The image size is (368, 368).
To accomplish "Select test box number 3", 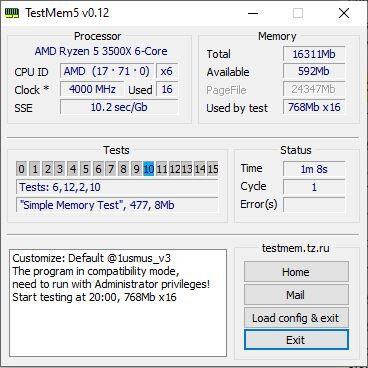I will pos(60,169).
